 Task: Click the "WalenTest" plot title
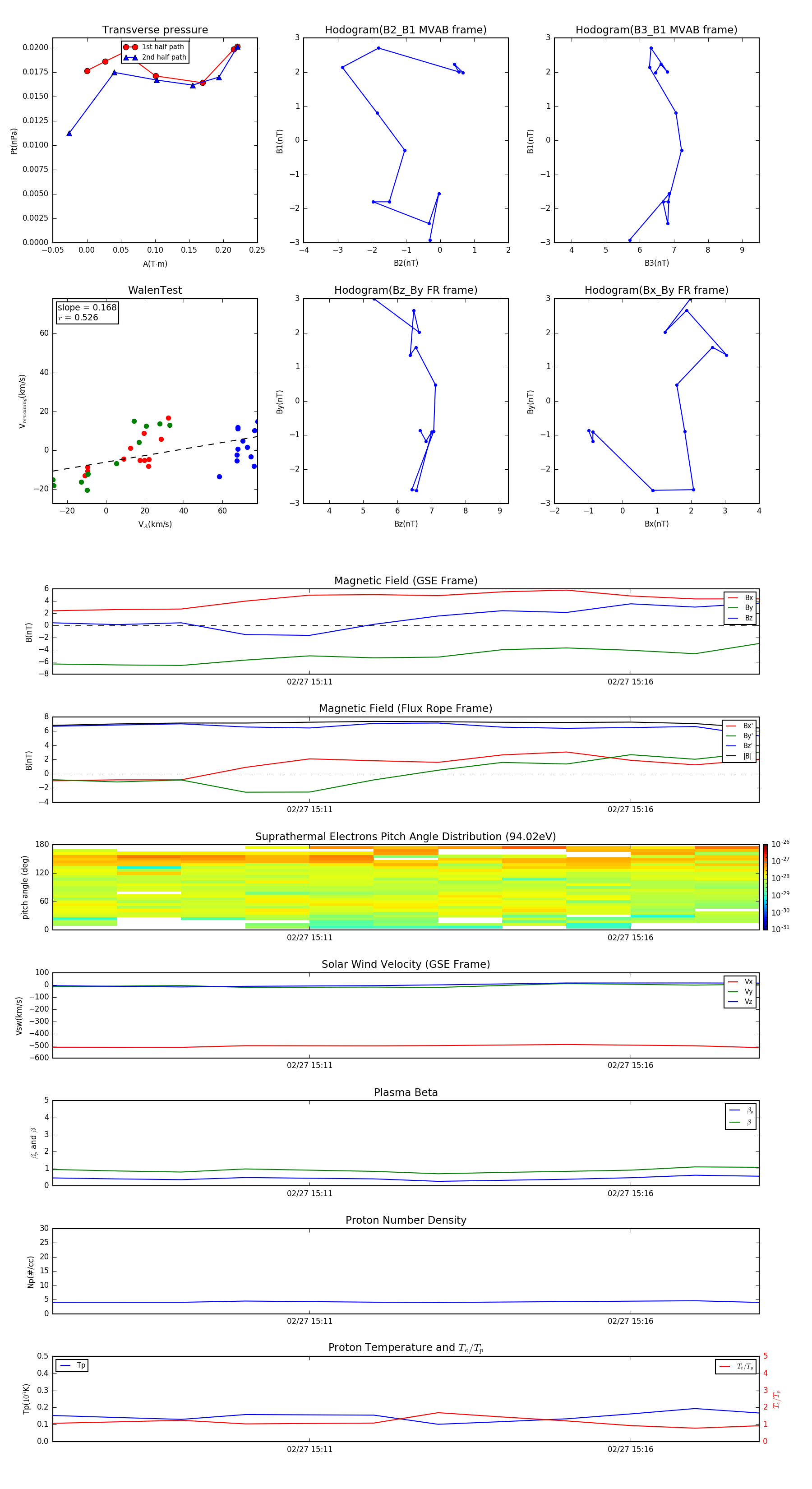pyautogui.click(x=155, y=290)
